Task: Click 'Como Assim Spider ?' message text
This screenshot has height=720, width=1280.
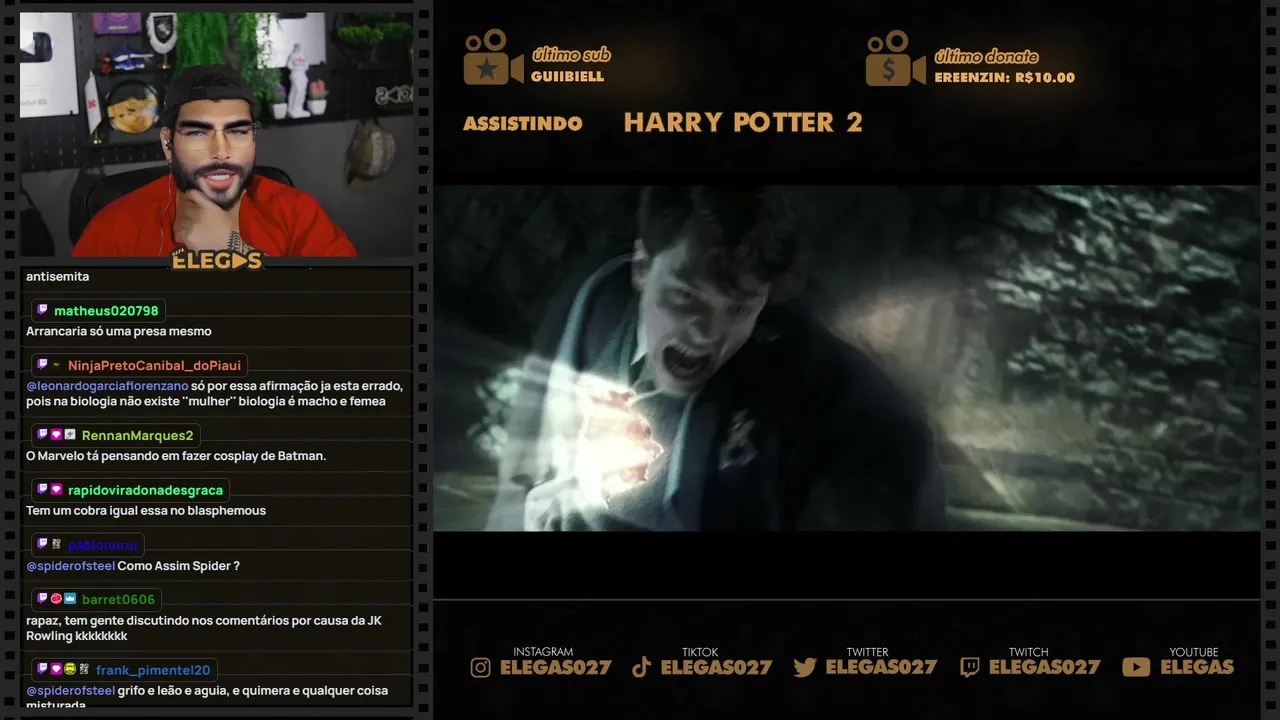Action: pos(179,566)
